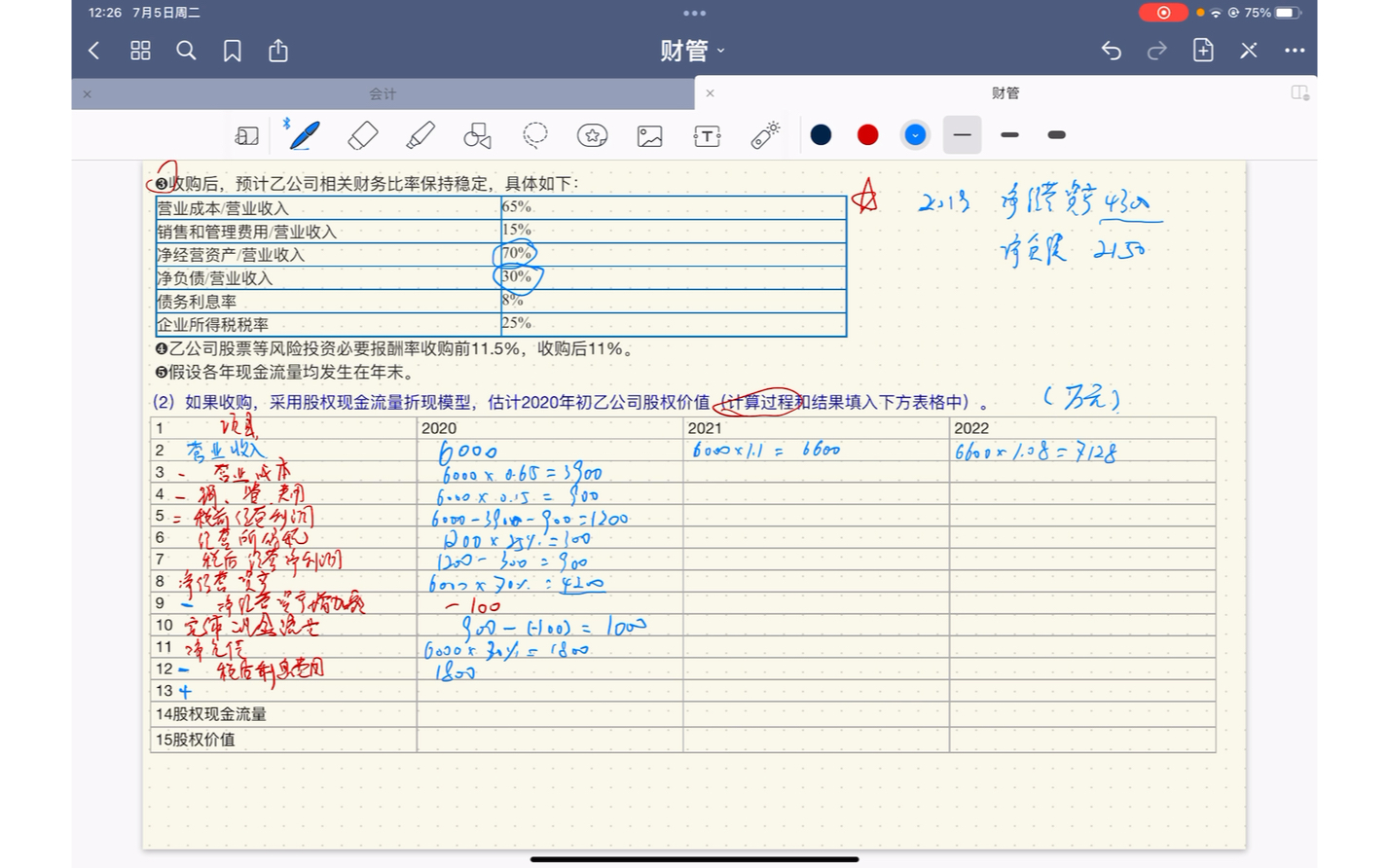Tap the 12:26 clock in status bar
Image resolution: width=1389 pixels, height=868 pixels.
click(105, 13)
